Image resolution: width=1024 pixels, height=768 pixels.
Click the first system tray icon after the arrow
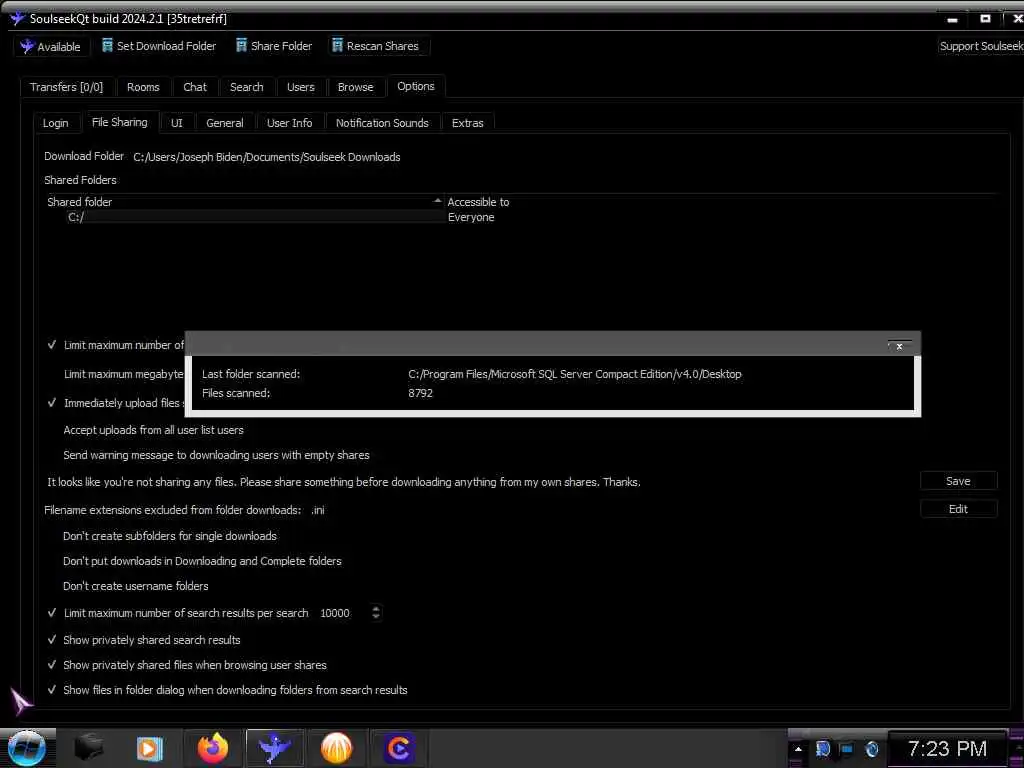click(x=823, y=749)
